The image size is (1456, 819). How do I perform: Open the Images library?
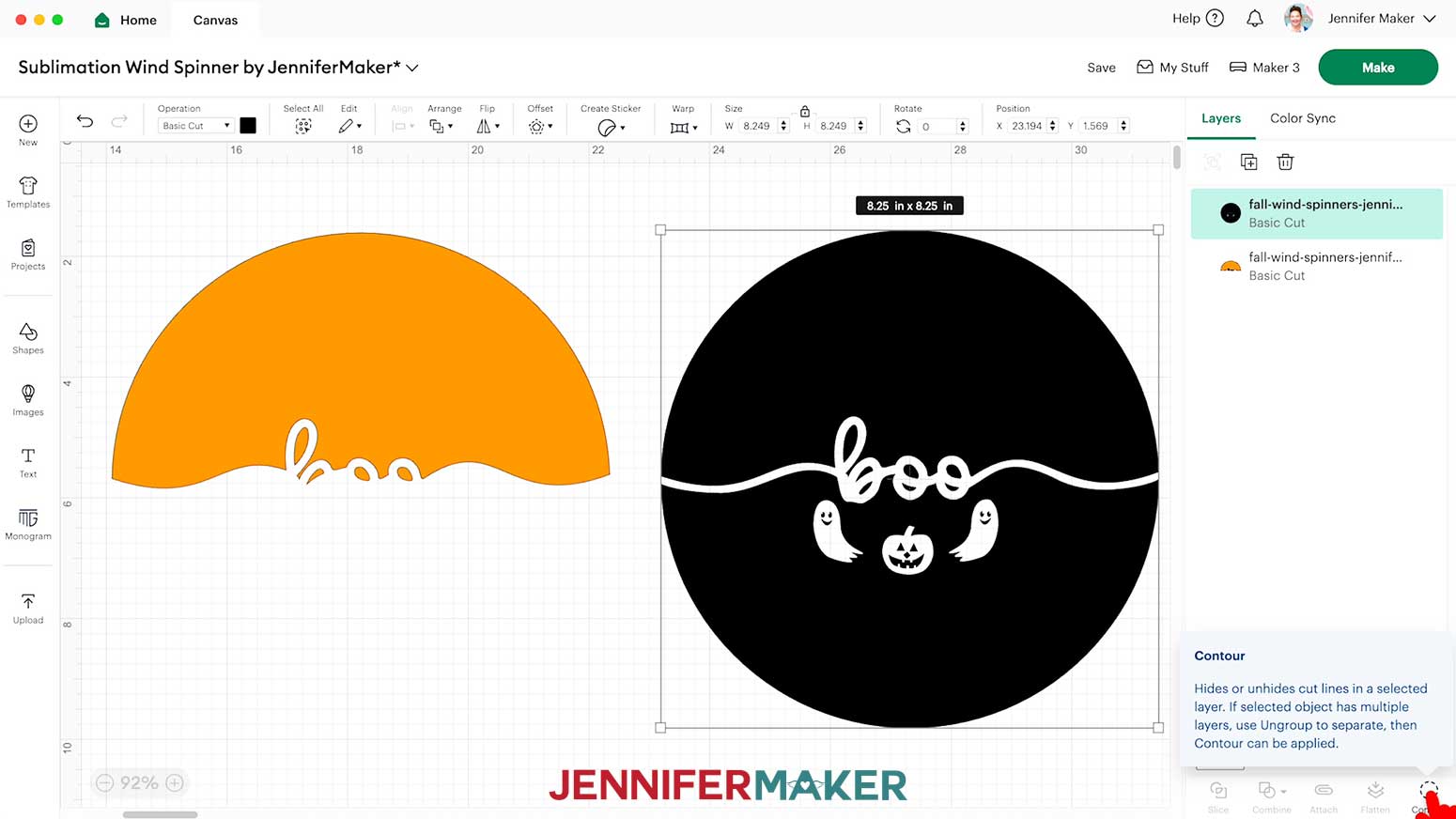(x=28, y=400)
